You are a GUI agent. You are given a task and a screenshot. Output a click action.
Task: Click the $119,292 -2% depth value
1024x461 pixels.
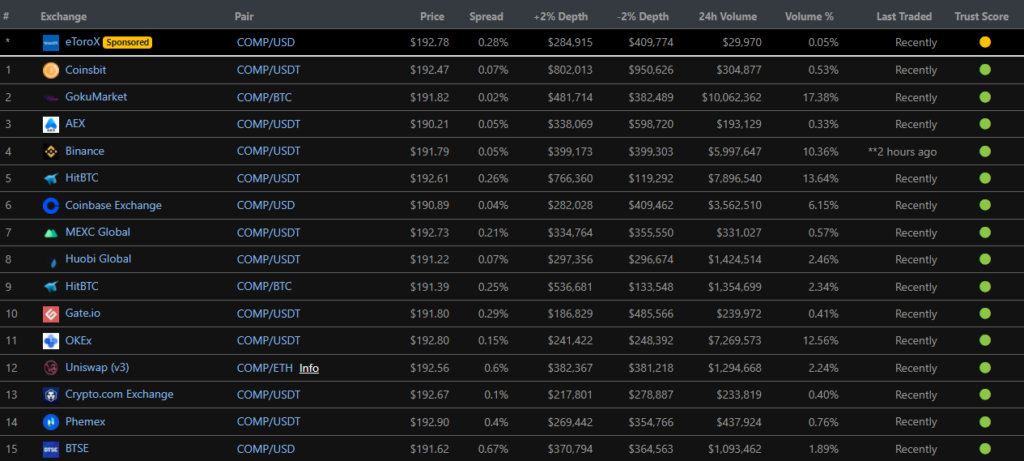coord(651,179)
